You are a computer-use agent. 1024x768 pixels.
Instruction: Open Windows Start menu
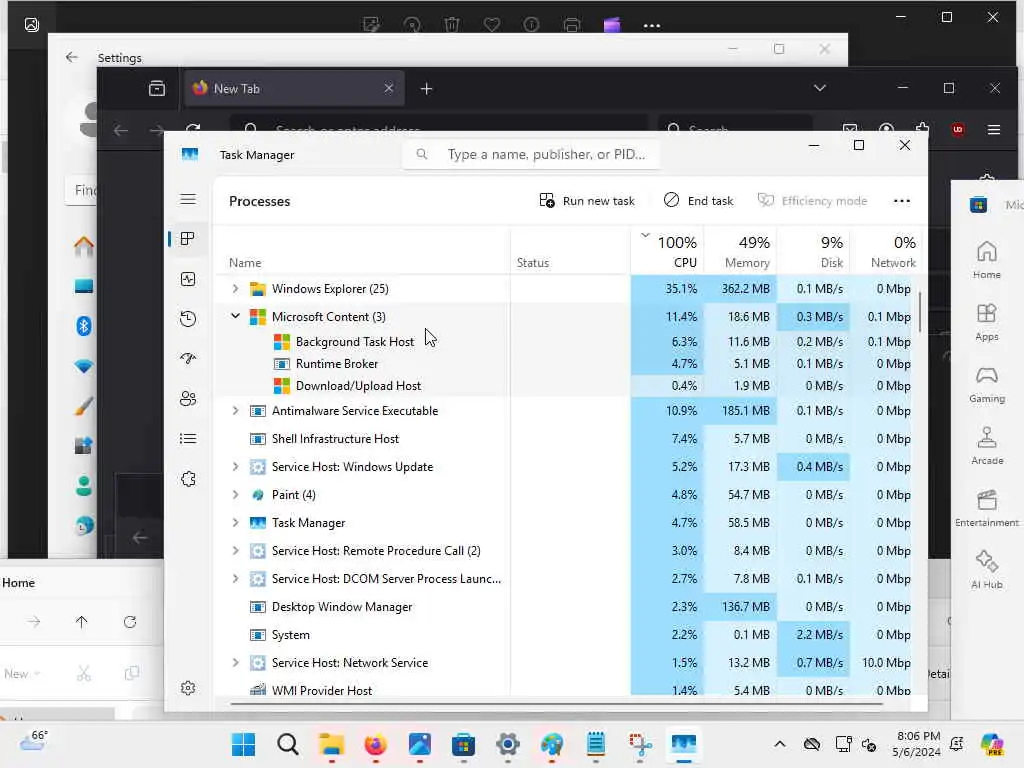coord(244,744)
